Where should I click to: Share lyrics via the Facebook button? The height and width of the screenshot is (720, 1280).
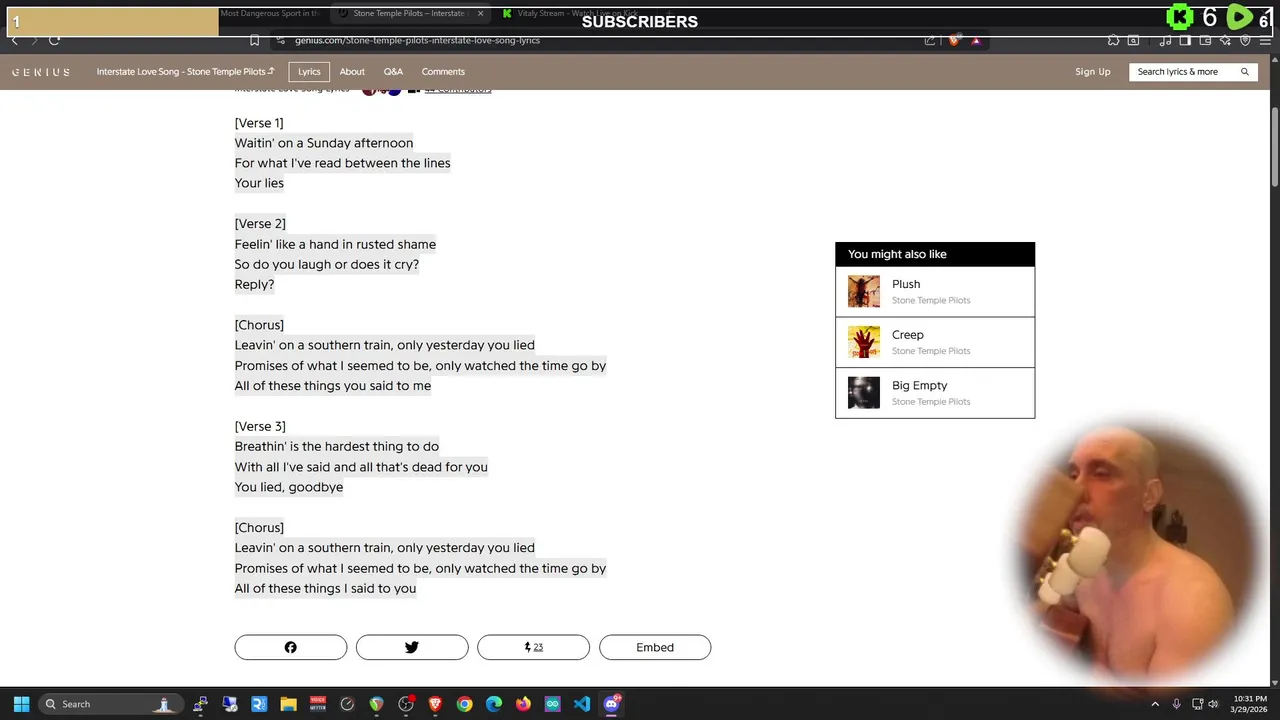[x=291, y=647]
